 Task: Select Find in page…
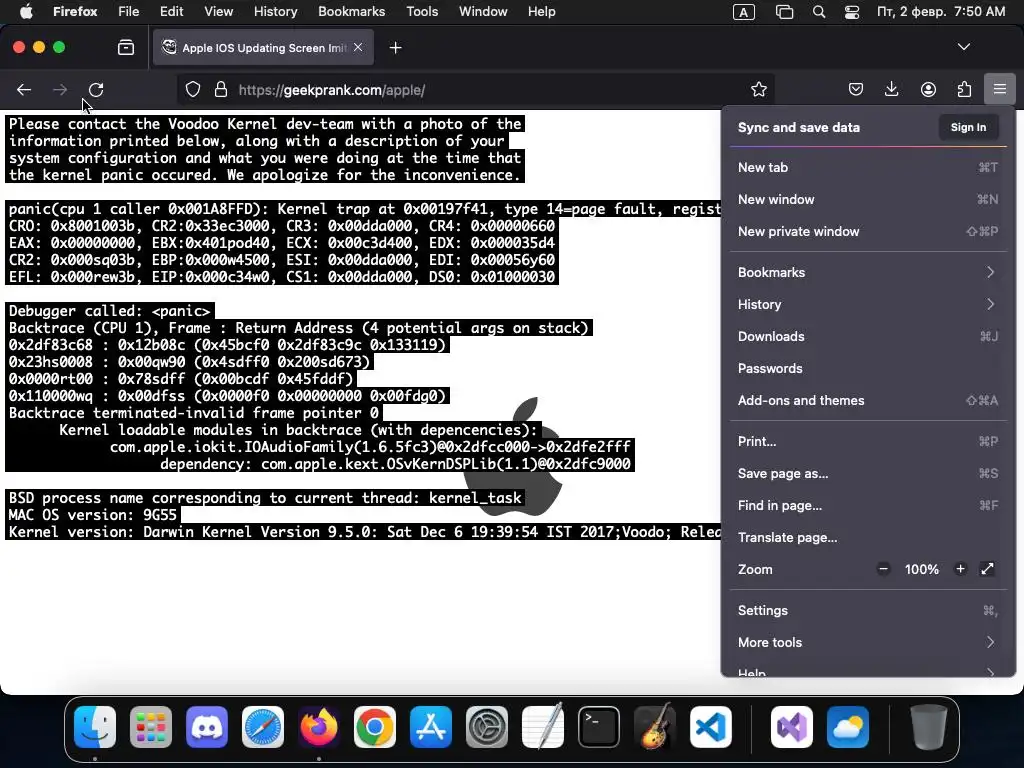coord(868,505)
